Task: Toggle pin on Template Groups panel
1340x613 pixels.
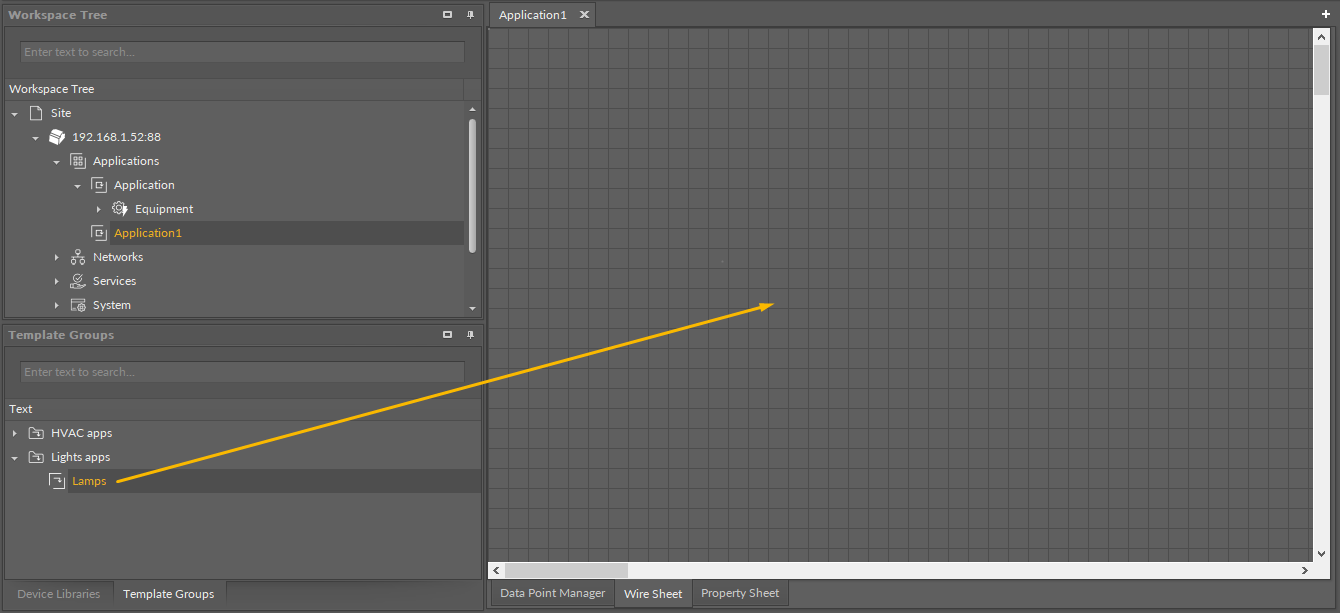Action: (x=470, y=335)
